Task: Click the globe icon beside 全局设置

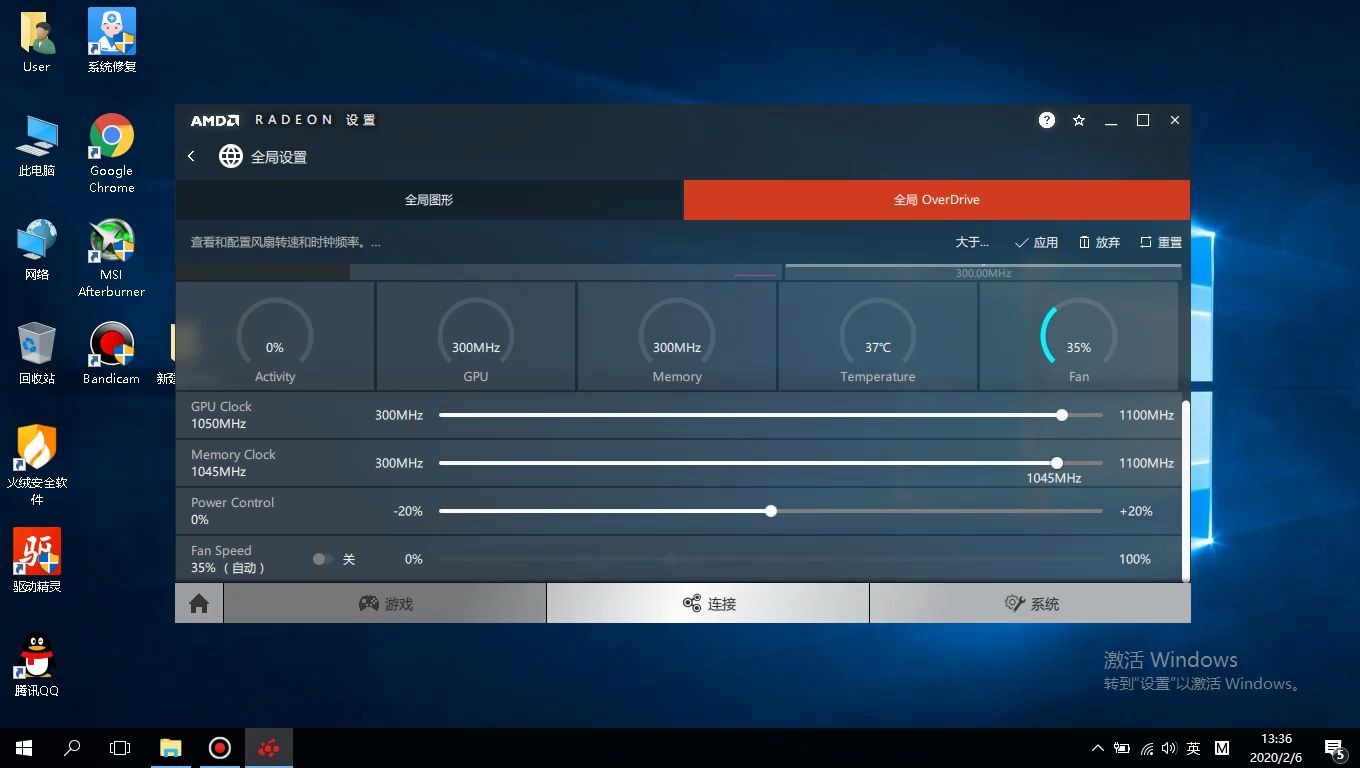Action: click(x=231, y=157)
